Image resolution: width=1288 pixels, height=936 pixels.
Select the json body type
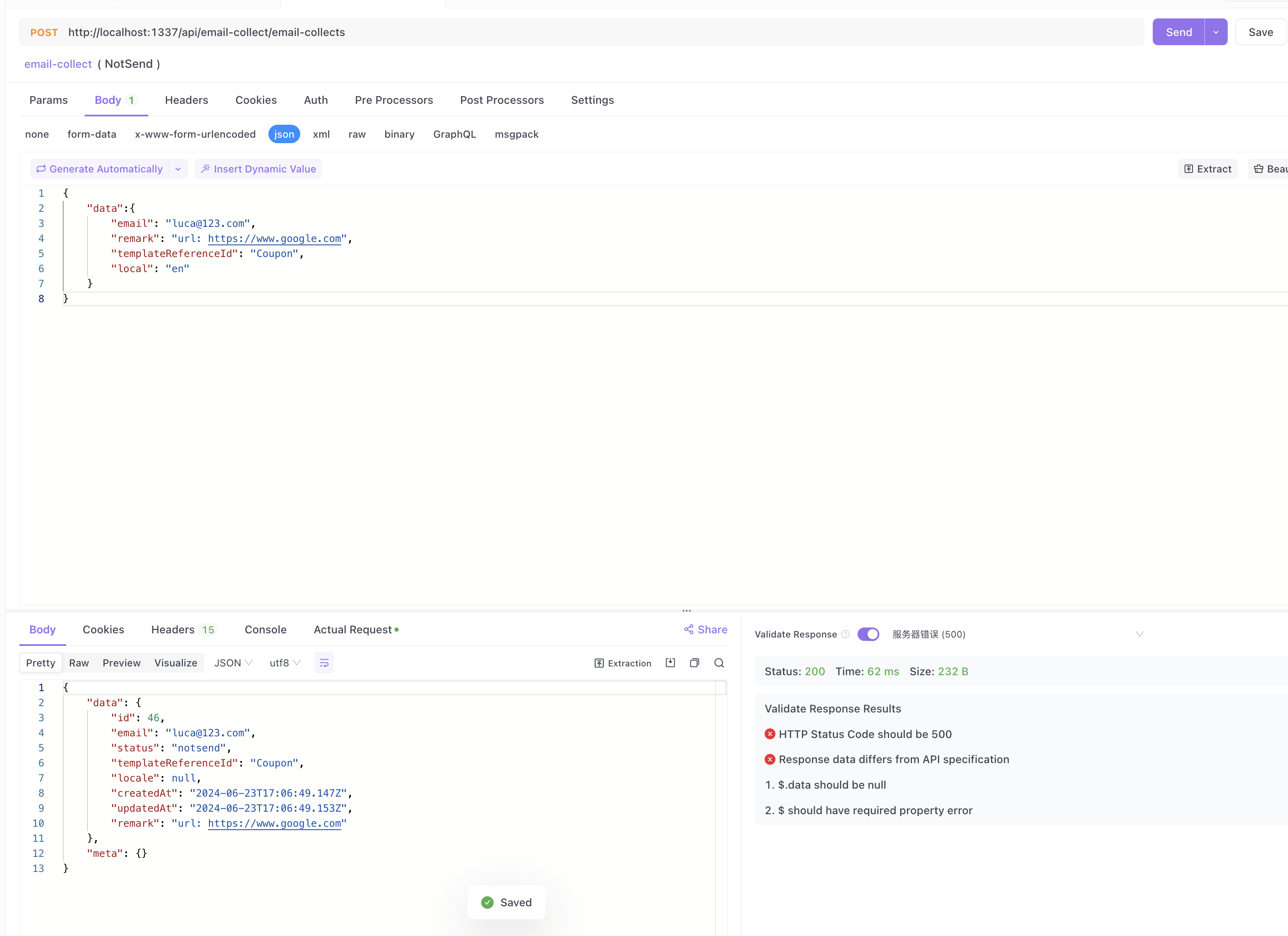[x=284, y=134]
